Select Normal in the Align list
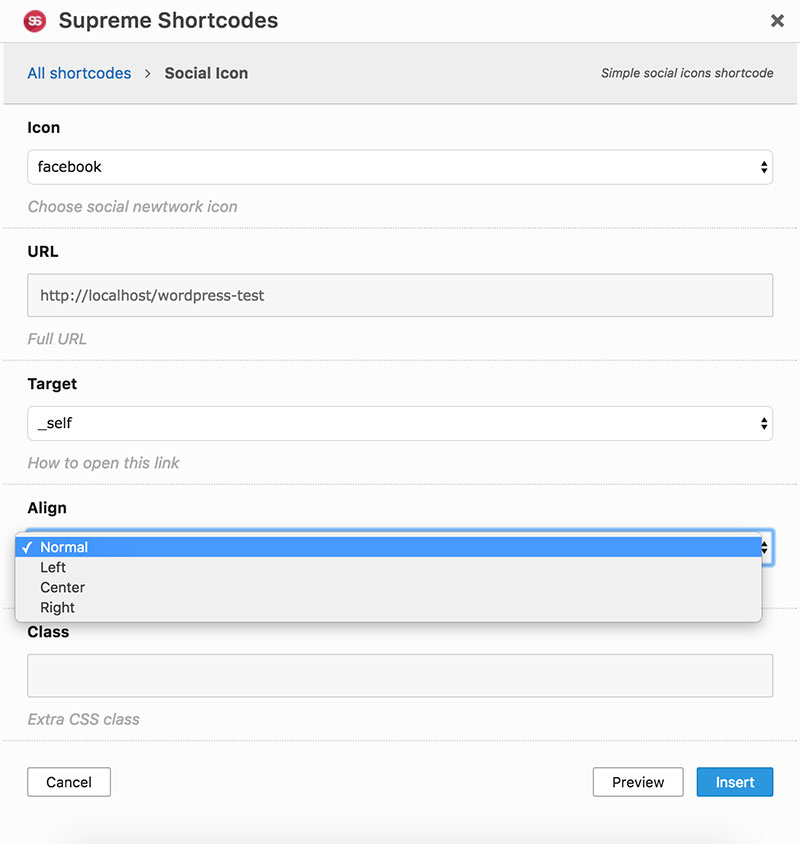800x844 pixels. tap(64, 547)
